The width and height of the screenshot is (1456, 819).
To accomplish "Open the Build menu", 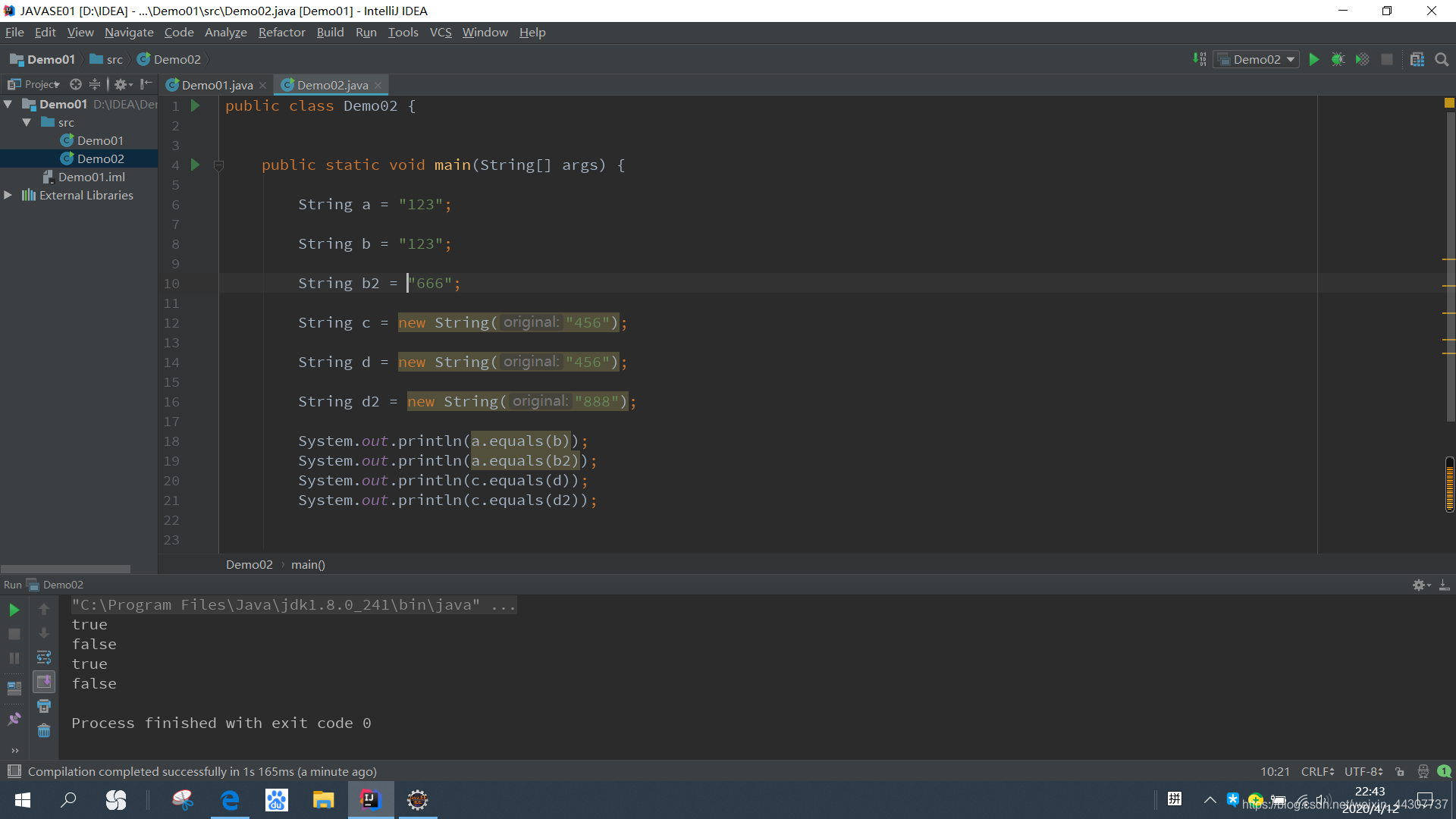I will pos(330,32).
